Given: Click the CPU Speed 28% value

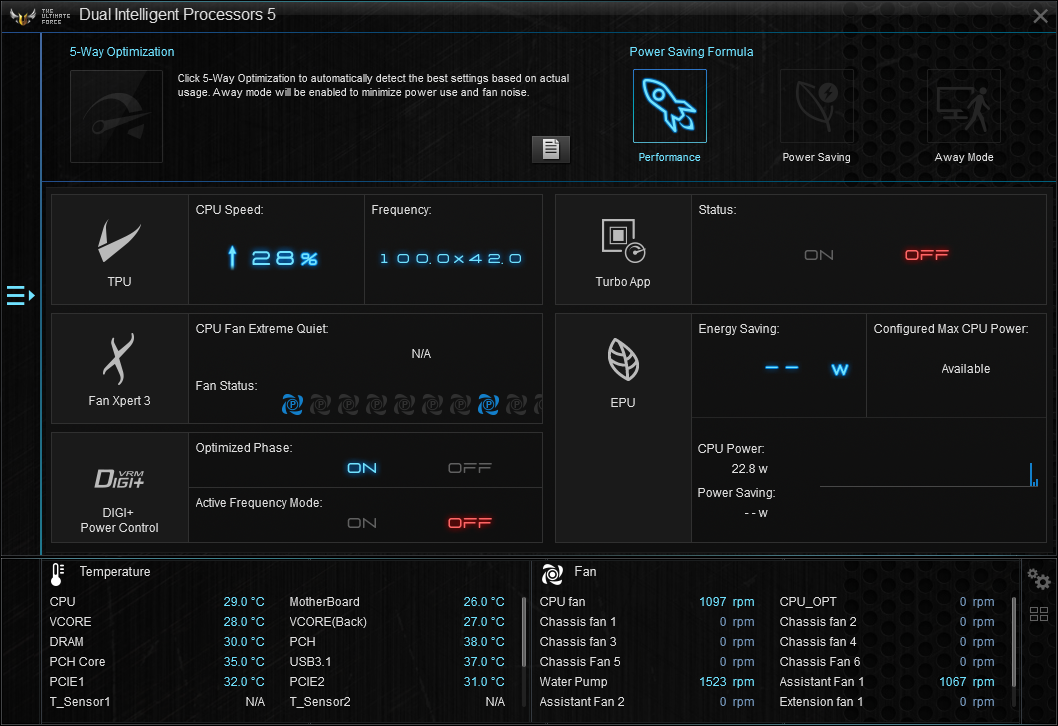Looking at the screenshot, I should click(273, 258).
